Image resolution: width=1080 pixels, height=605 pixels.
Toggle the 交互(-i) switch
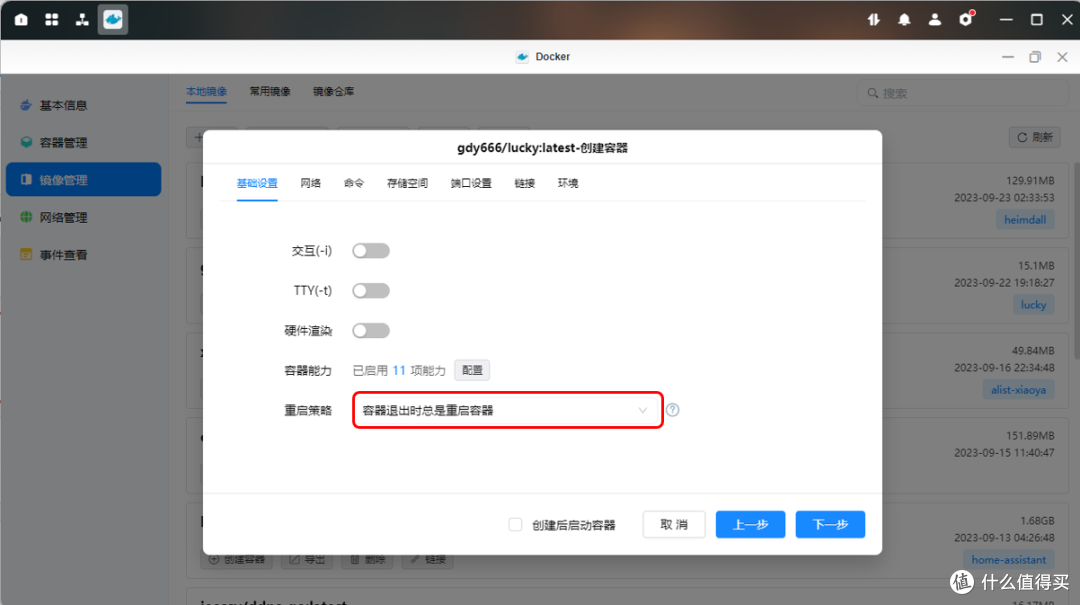pos(370,251)
